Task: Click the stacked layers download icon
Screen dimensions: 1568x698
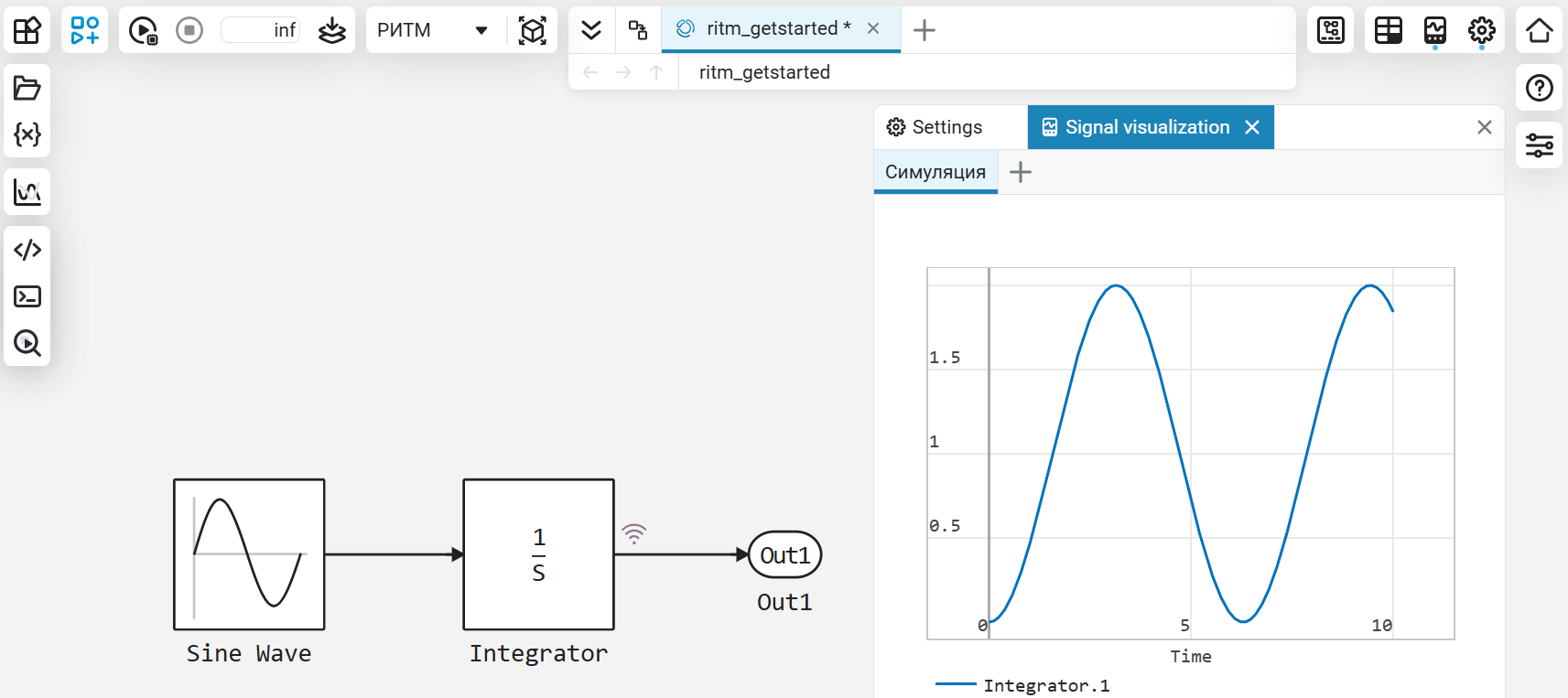Action: (x=332, y=30)
